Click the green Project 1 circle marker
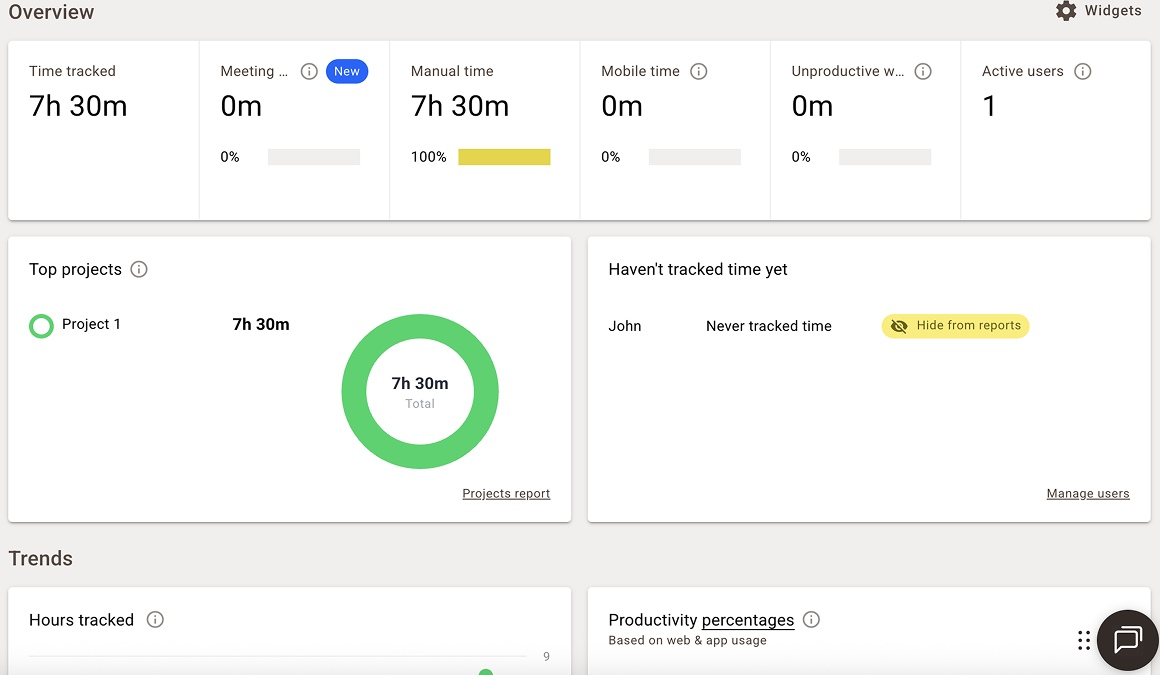This screenshot has width=1160, height=675. 41,326
